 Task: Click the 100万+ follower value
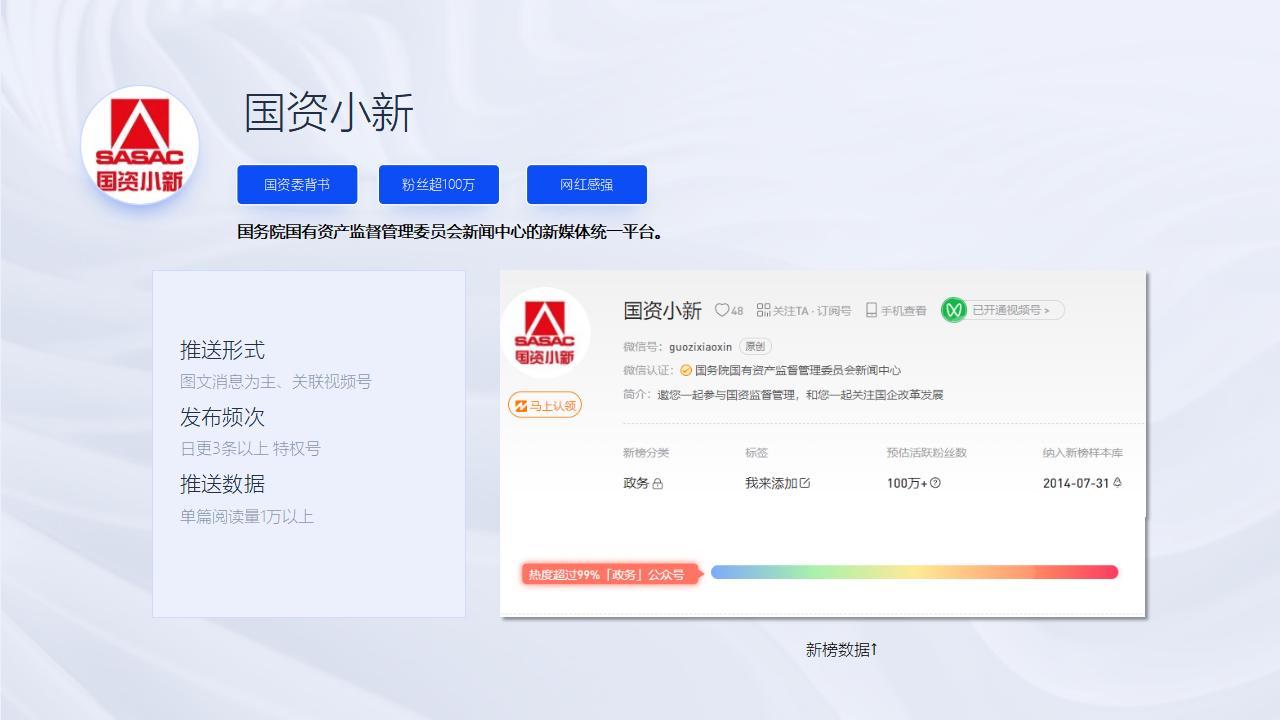tap(907, 483)
